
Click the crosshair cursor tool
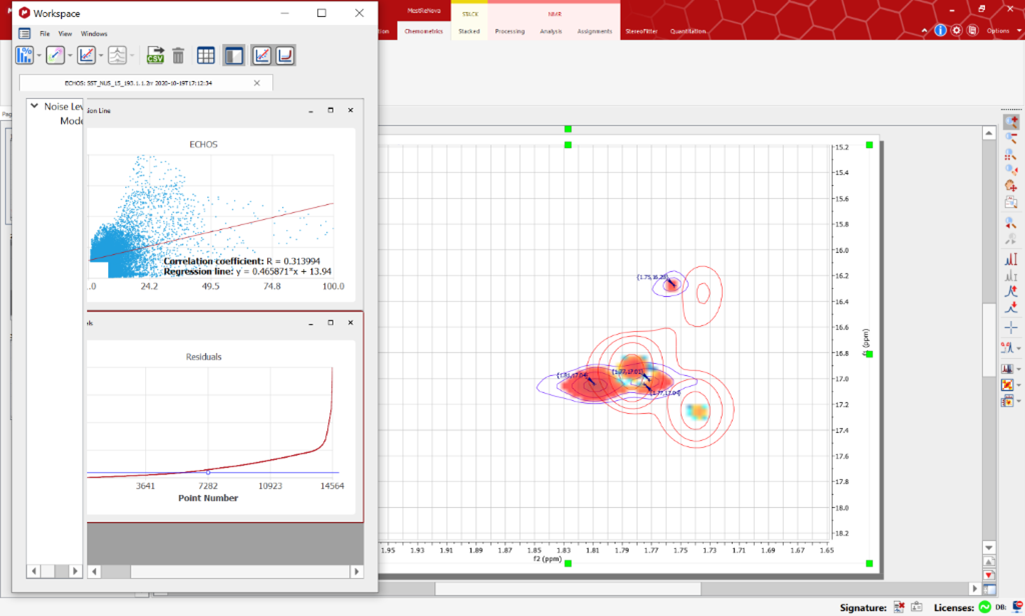(x=1011, y=327)
